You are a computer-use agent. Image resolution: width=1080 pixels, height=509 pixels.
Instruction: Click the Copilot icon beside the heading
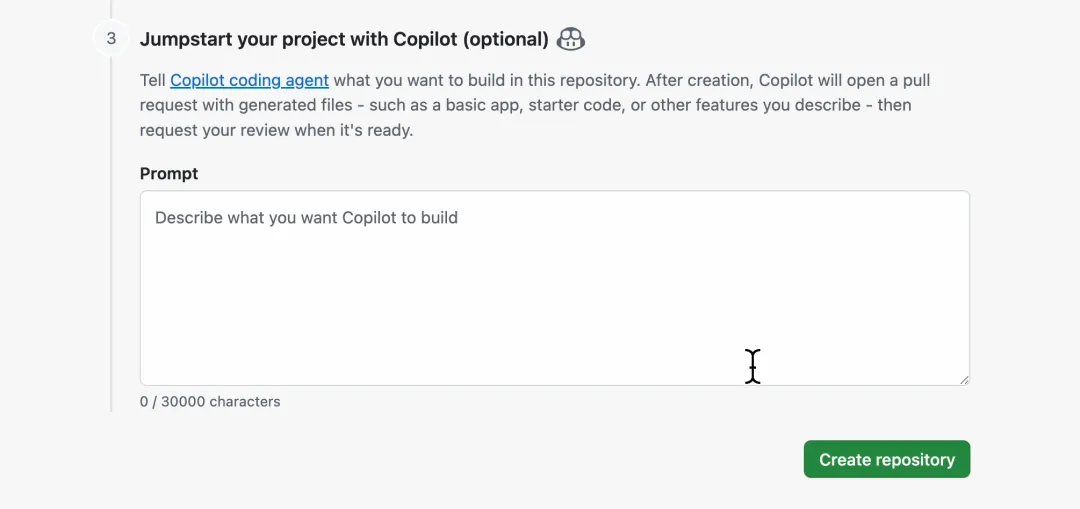[x=571, y=39]
